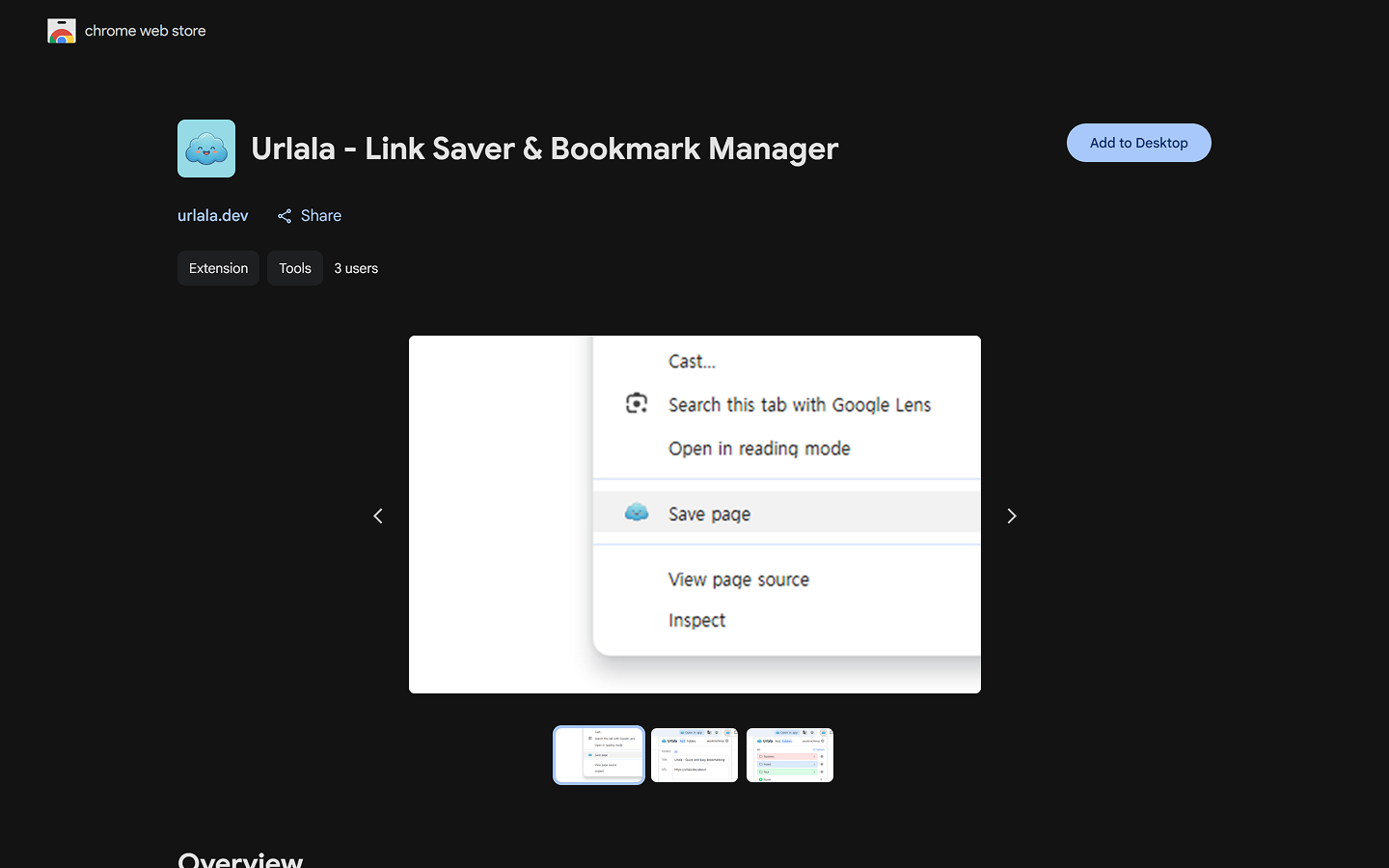Click Save page entry in screenshot
Image resolution: width=1389 pixels, height=868 pixels.
[786, 513]
